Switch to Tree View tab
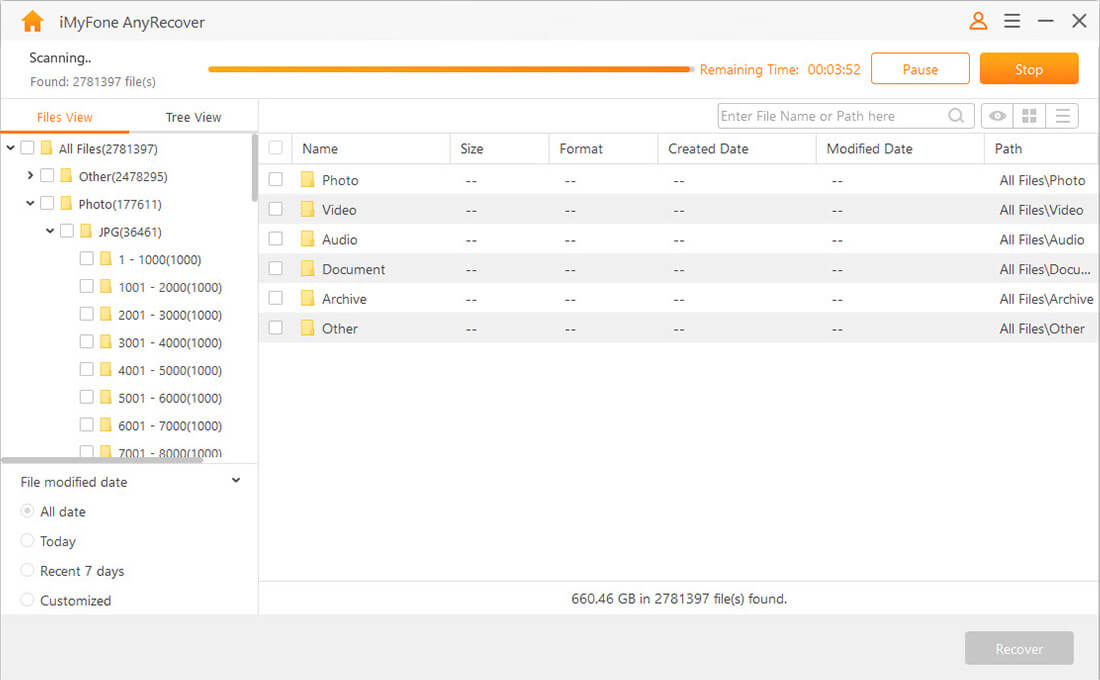The image size is (1100, 680). 192,116
